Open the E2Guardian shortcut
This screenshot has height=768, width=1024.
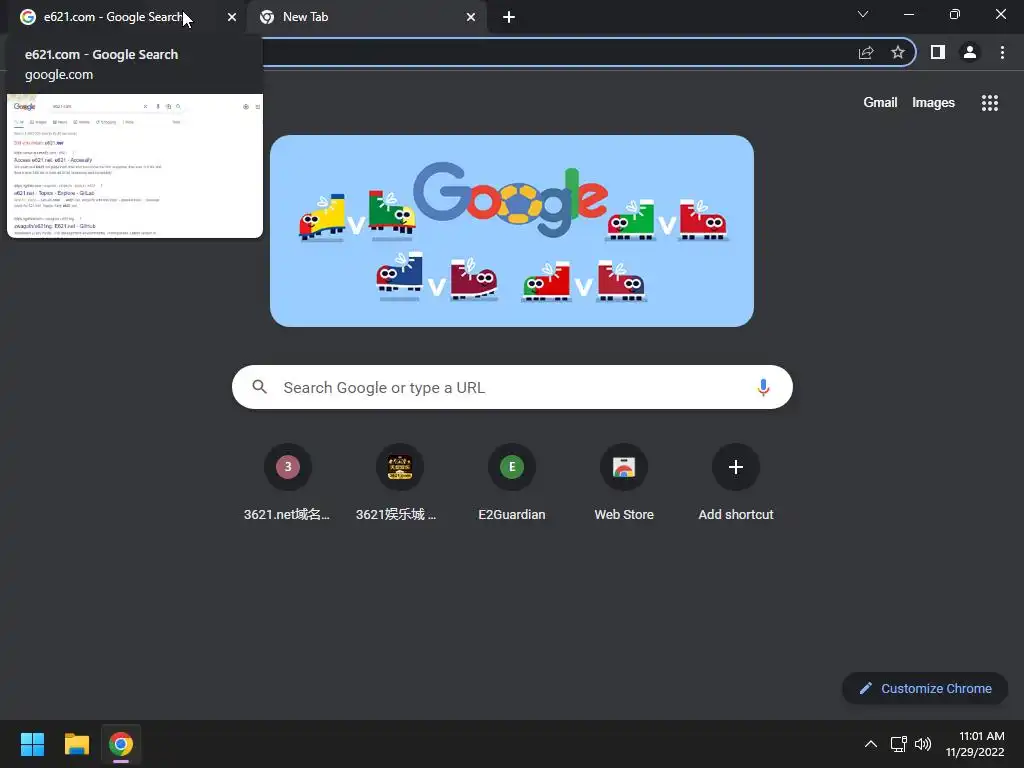pos(512,484)
